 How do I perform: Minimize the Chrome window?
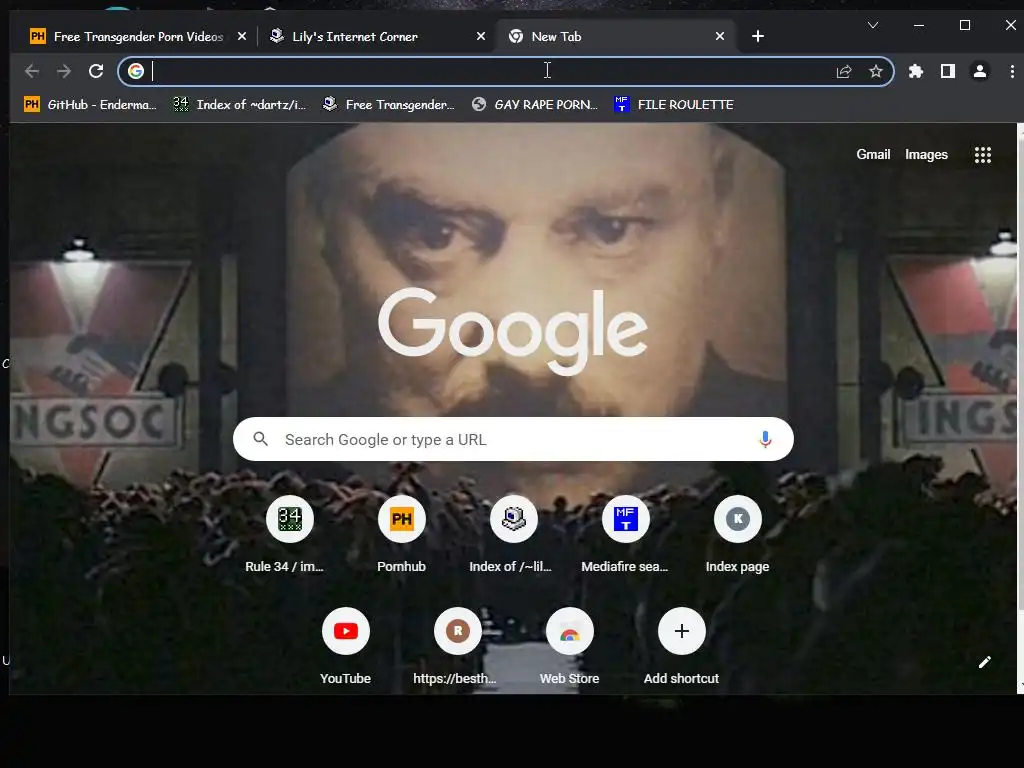coord(919,25)
